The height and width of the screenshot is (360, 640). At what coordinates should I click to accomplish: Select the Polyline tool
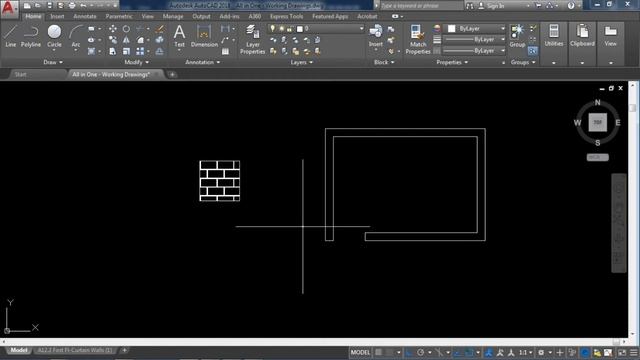coord(31,36)
